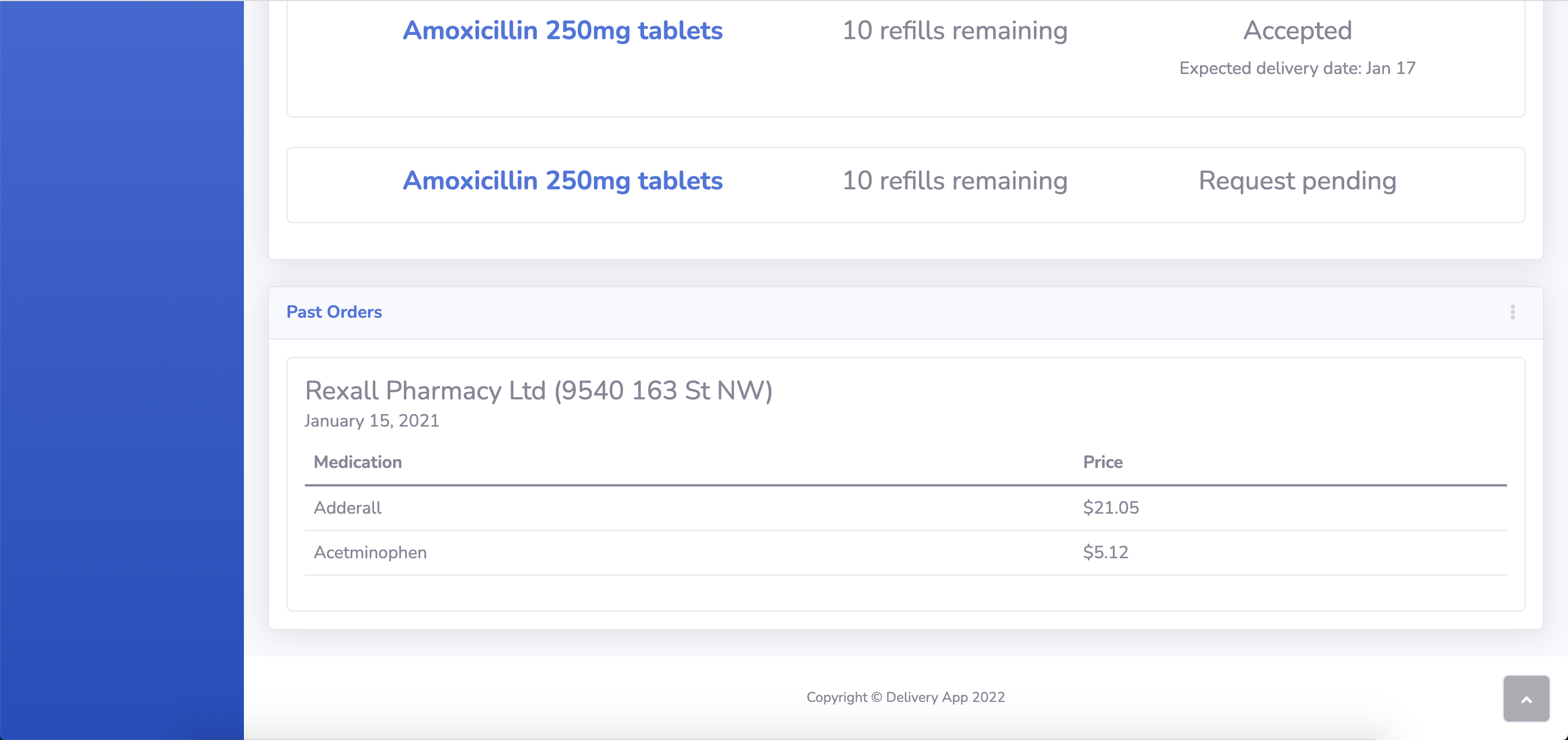This screenshot has width=1568, height=740.
Task: Click the Copyright Delivery App 2022 footer
Action: point(905,698)
